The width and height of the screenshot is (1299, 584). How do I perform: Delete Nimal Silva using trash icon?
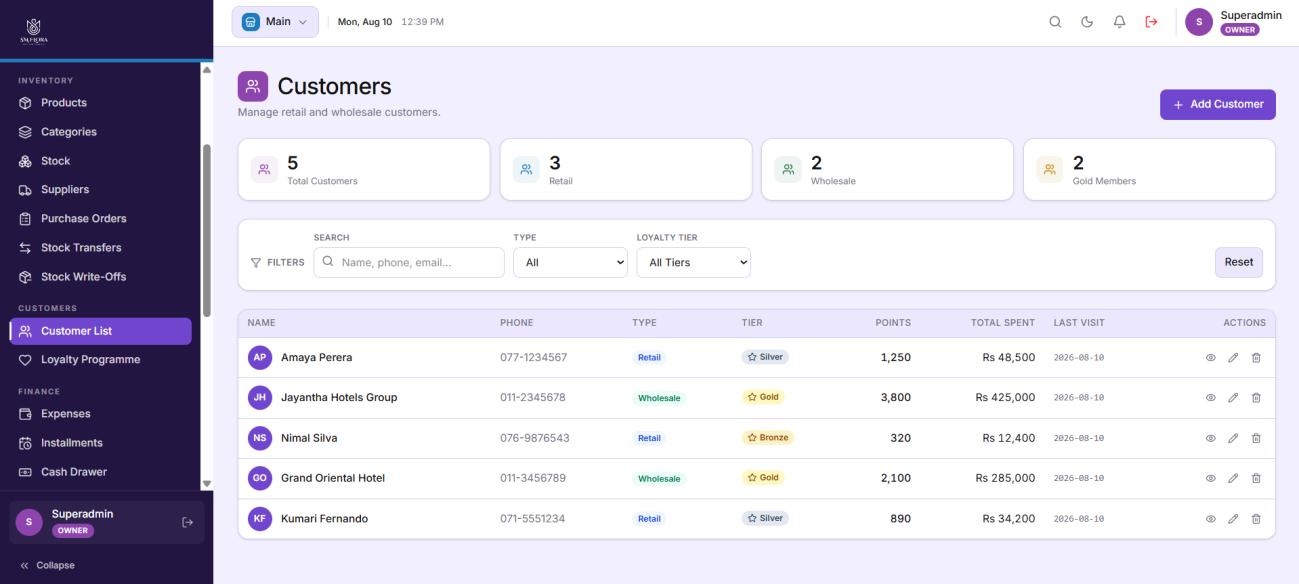pos(1256,438)
